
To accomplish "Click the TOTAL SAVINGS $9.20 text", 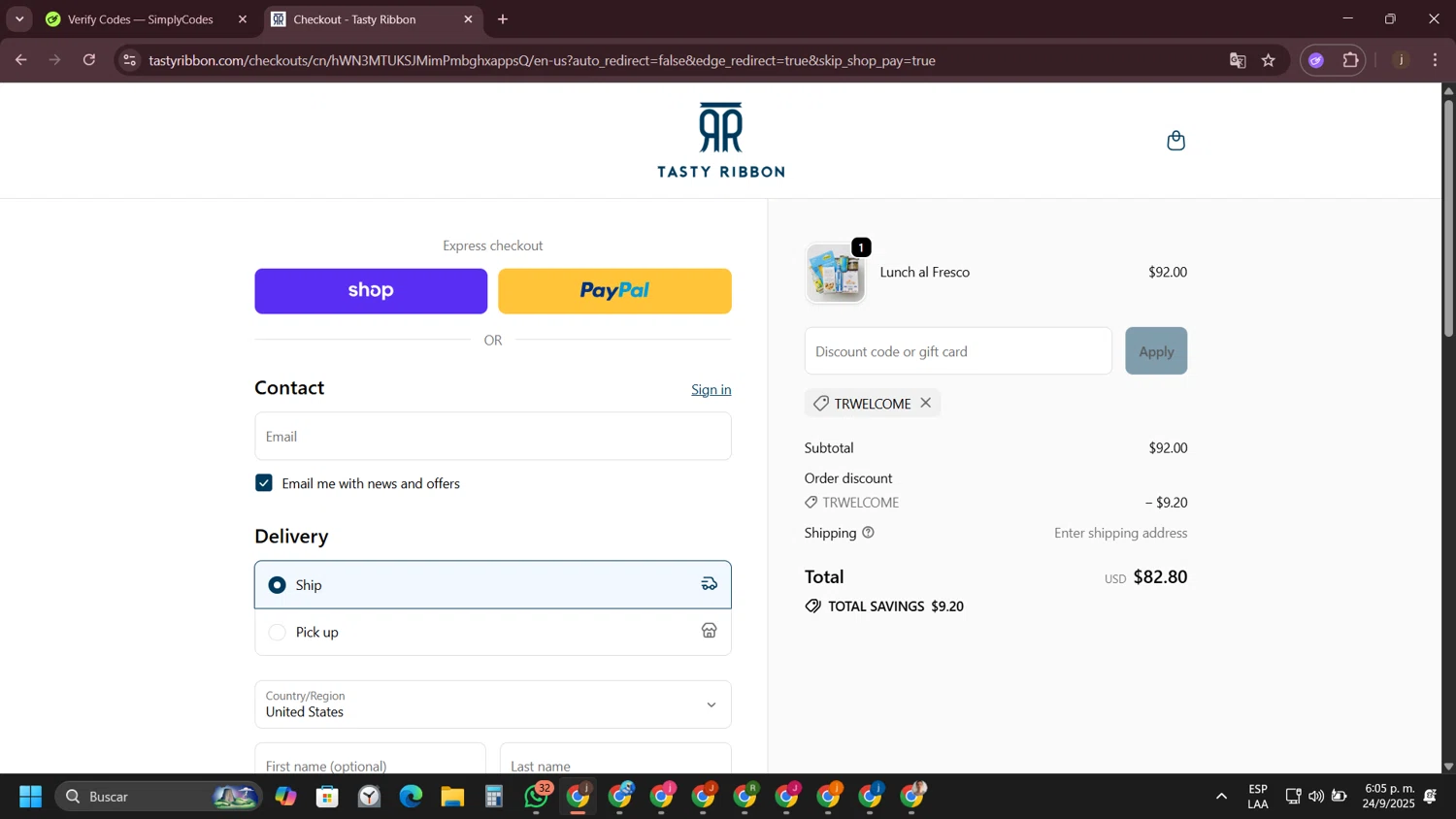I will pos(895,606).
